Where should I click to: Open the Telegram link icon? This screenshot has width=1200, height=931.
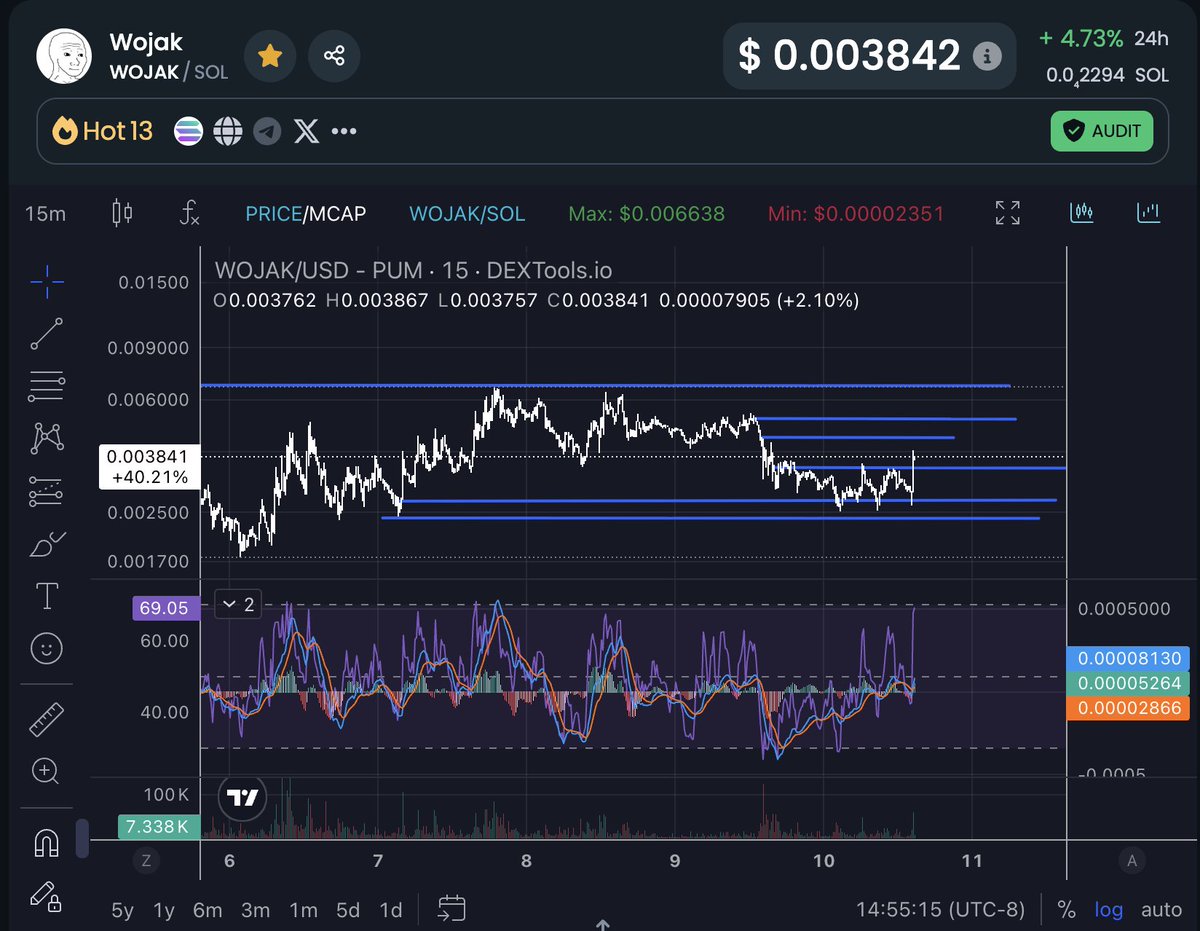(x=267, y=131)
